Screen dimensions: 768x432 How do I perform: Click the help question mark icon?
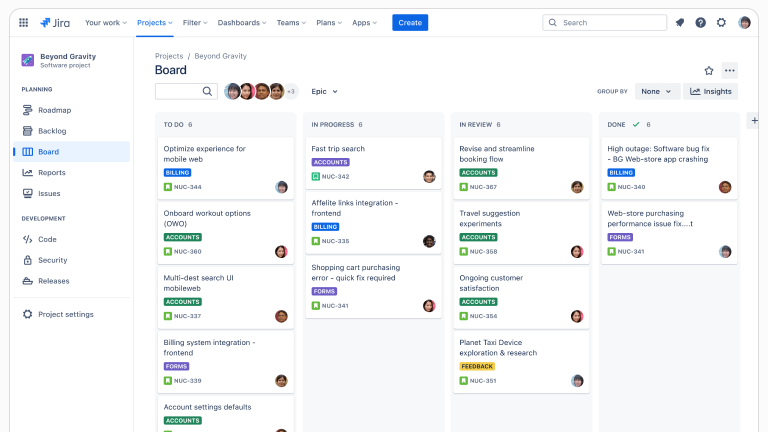pyautogui.click(x=700, y=22)
